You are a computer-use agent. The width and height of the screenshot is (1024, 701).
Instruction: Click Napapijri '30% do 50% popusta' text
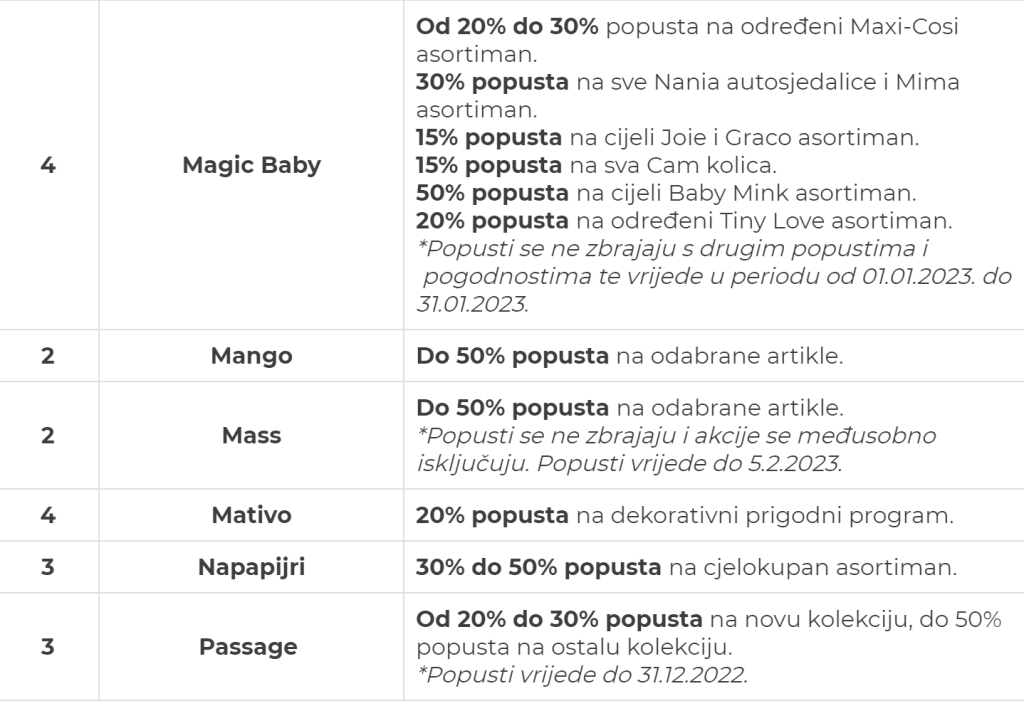[539, 567]
